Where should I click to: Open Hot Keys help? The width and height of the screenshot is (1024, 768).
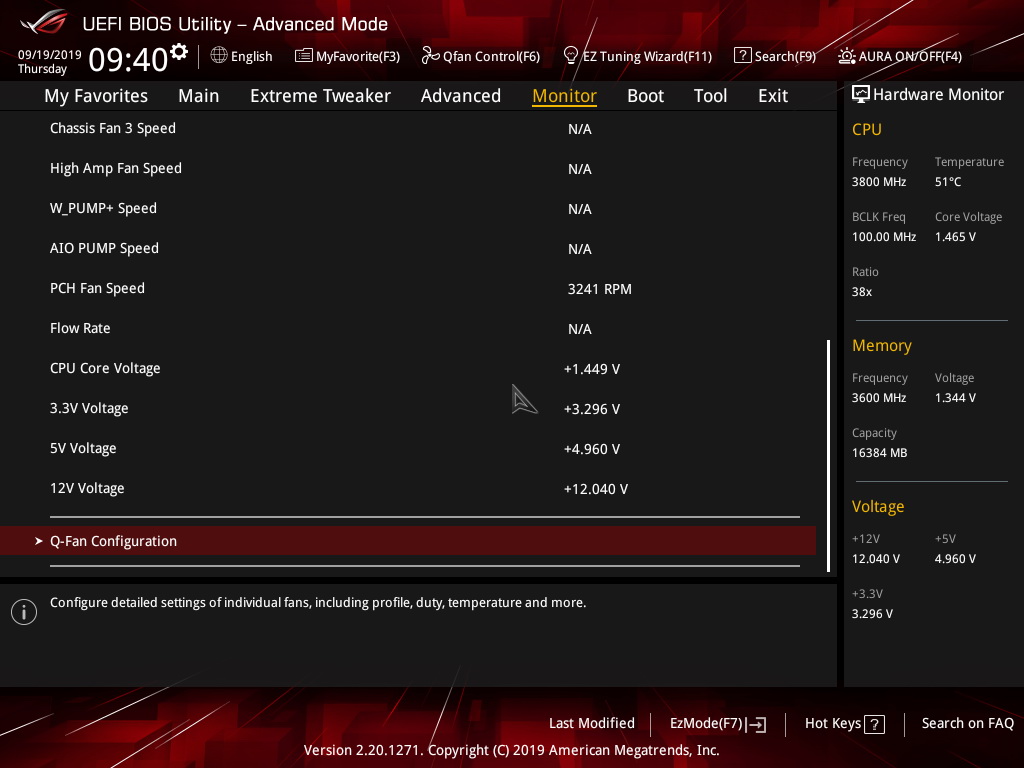pyautogui.click(x=844, y=724)
